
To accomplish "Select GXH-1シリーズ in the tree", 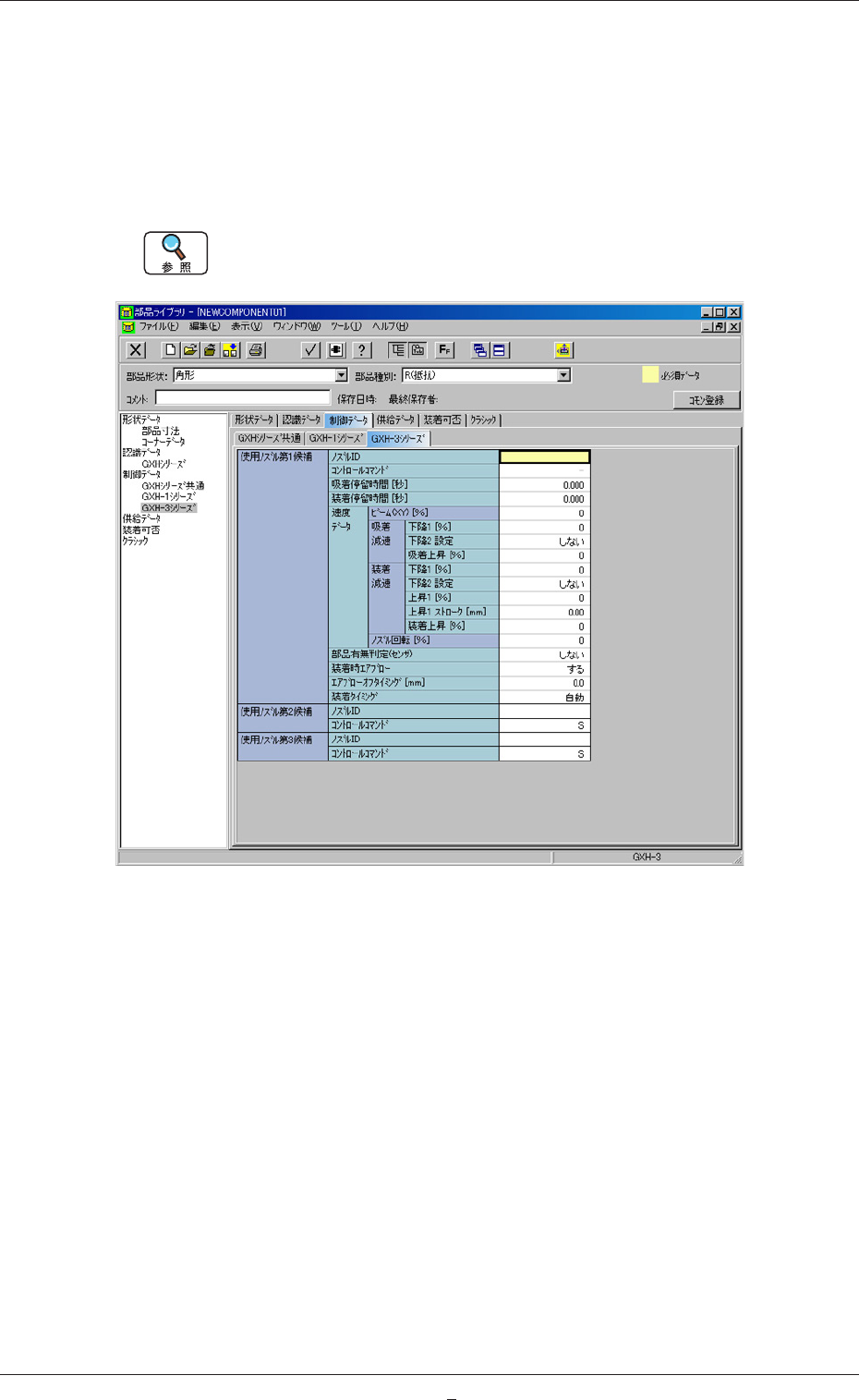I will coord(169,496).
